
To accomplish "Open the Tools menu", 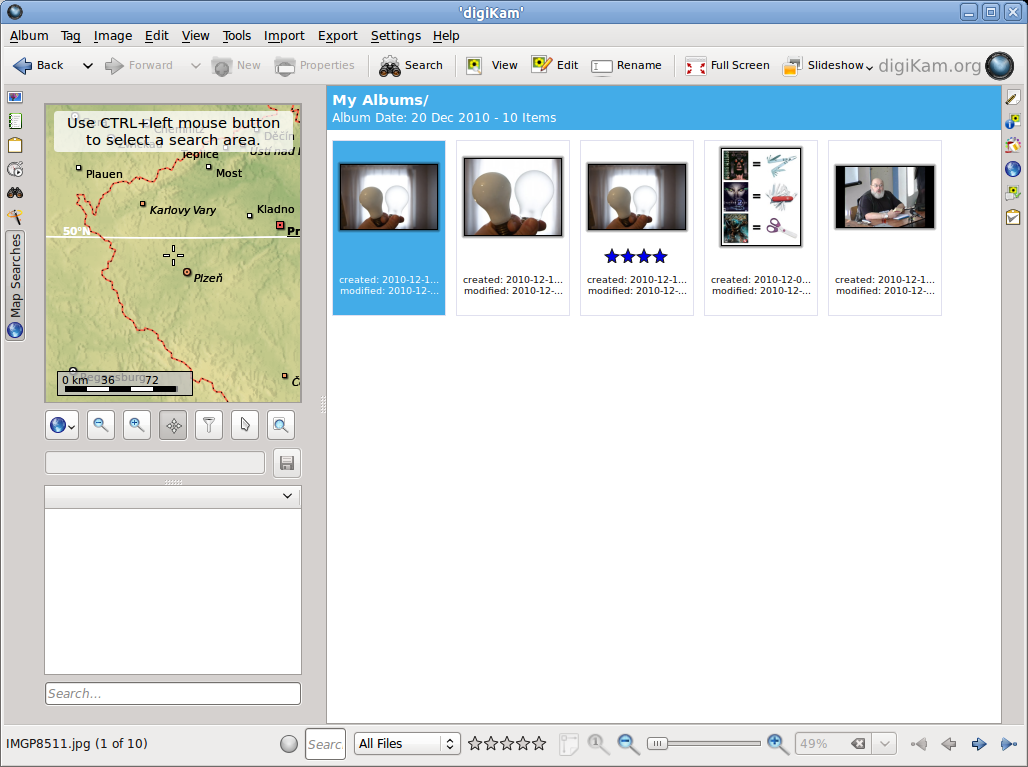I will pos(237,36).
